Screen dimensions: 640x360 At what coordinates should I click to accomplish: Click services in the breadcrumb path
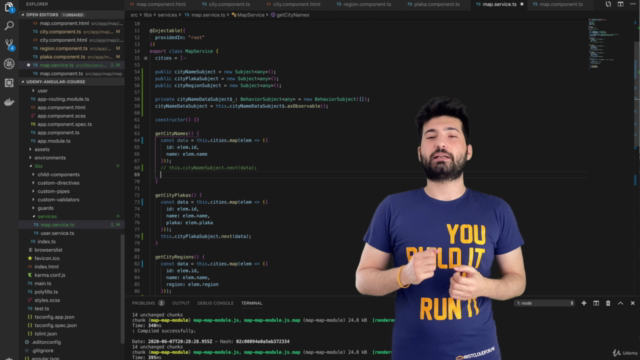167,15
